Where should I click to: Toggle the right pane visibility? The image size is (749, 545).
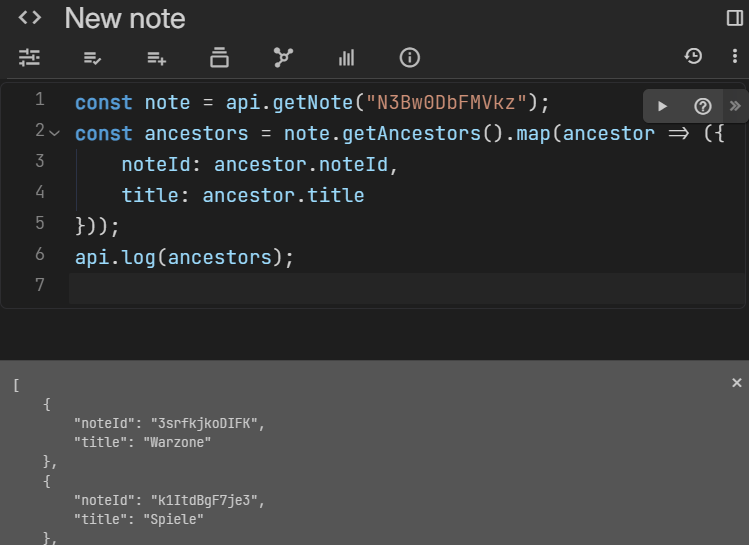click(734, 18)
